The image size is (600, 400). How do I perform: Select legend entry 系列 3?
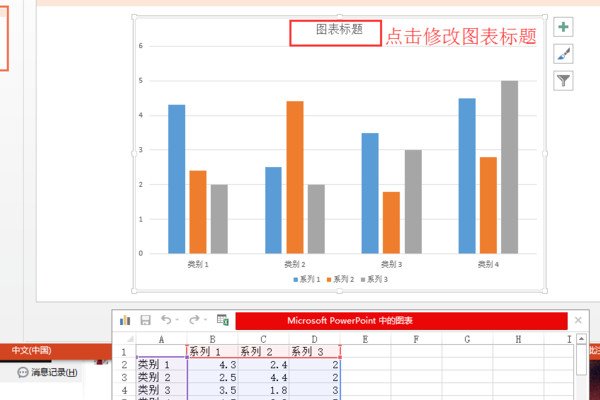(x=374, y=279)
